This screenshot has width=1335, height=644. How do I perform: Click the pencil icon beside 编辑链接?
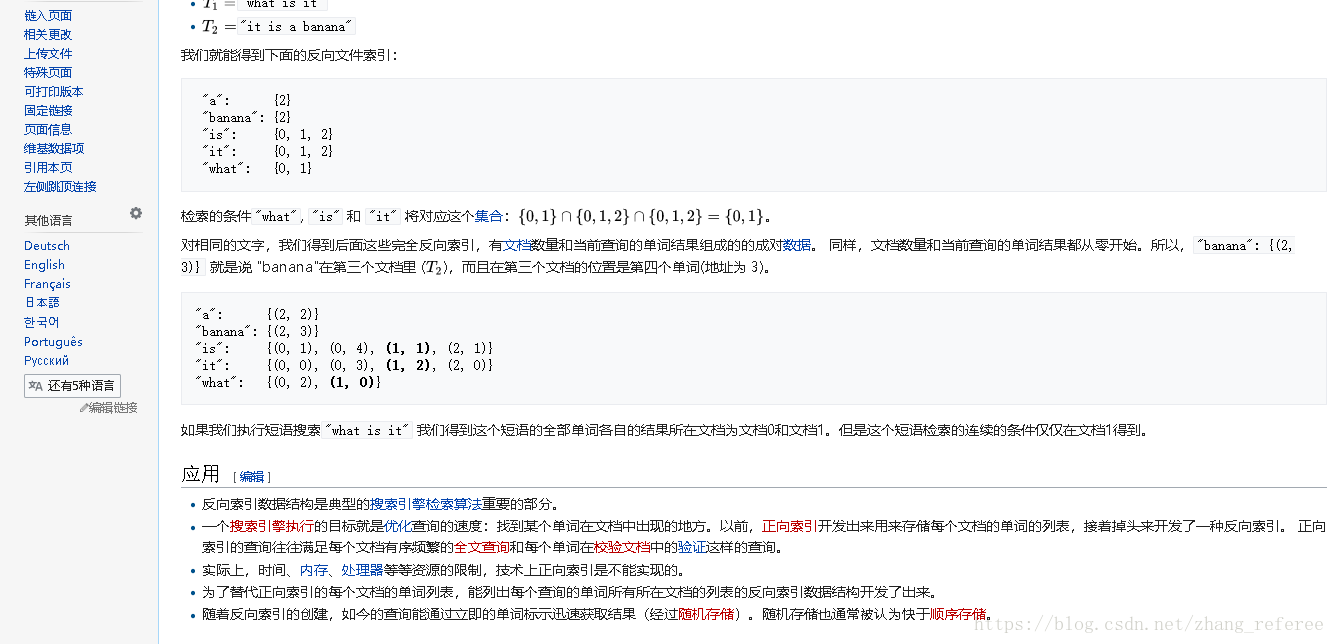pyautogui.click(x=84, y=408)
